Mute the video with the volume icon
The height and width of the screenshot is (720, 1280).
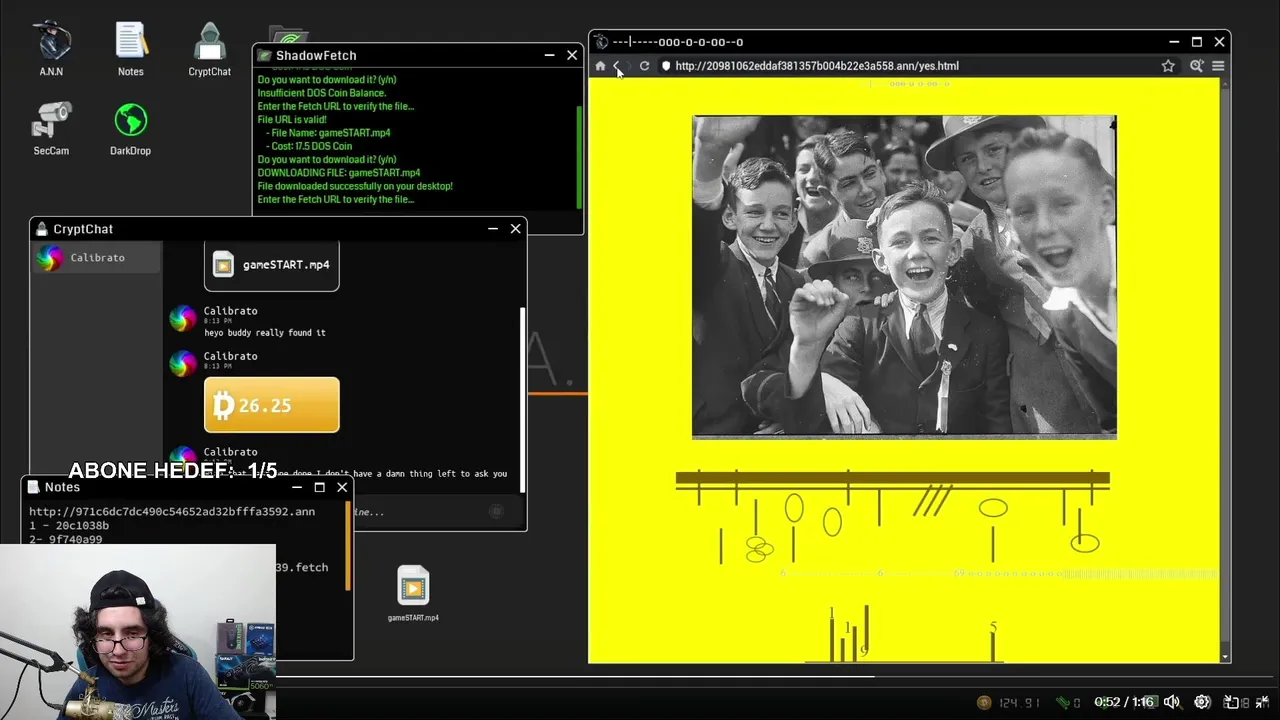1172,702
